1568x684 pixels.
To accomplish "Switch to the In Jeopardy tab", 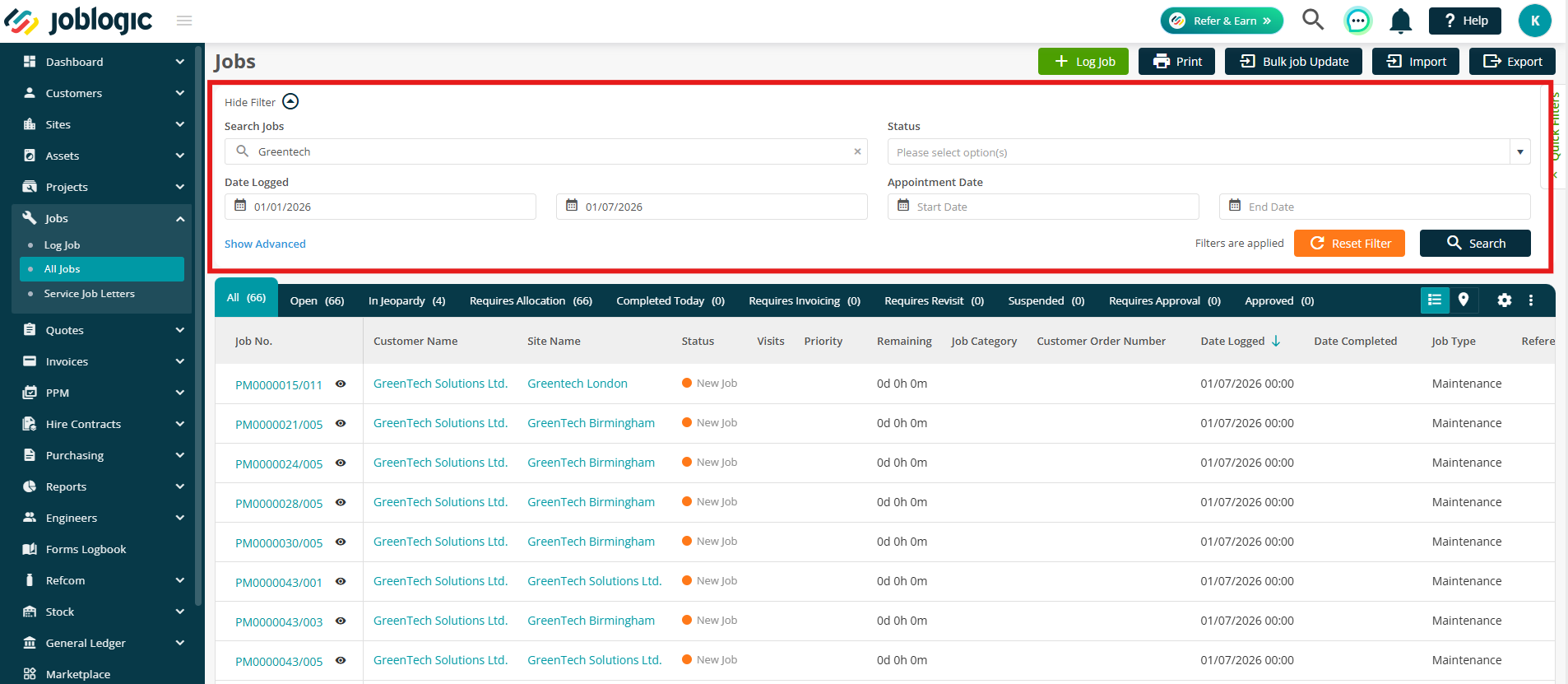I will coord(406,301).
